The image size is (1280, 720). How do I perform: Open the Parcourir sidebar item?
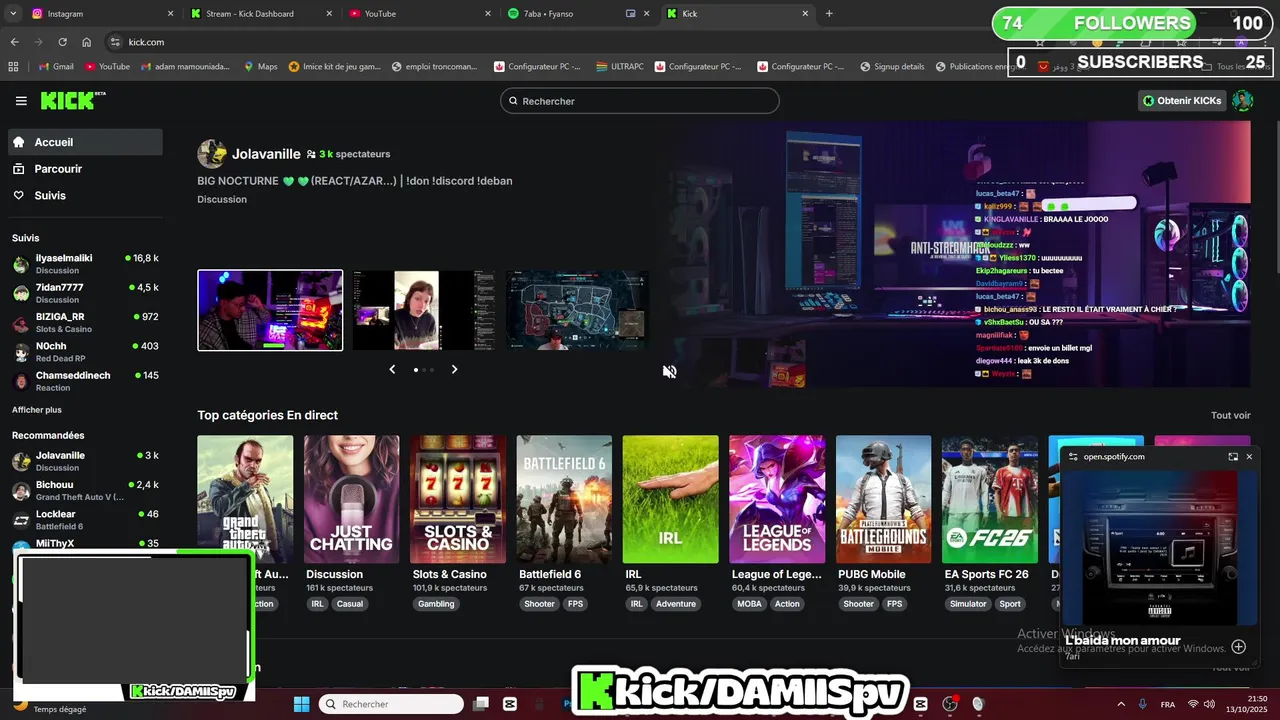[85, 169]
